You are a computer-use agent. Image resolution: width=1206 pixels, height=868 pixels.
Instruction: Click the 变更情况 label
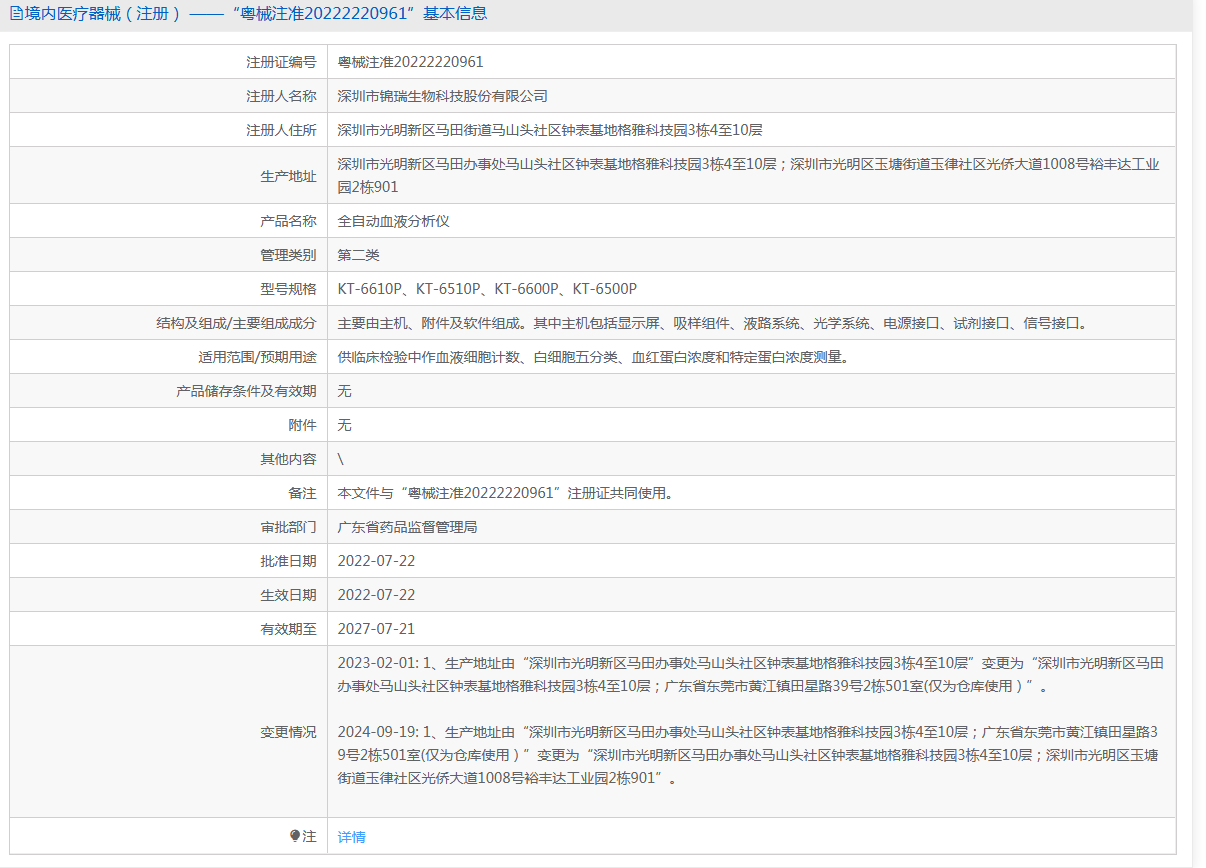pyautogui.click(x=289, y=732)
